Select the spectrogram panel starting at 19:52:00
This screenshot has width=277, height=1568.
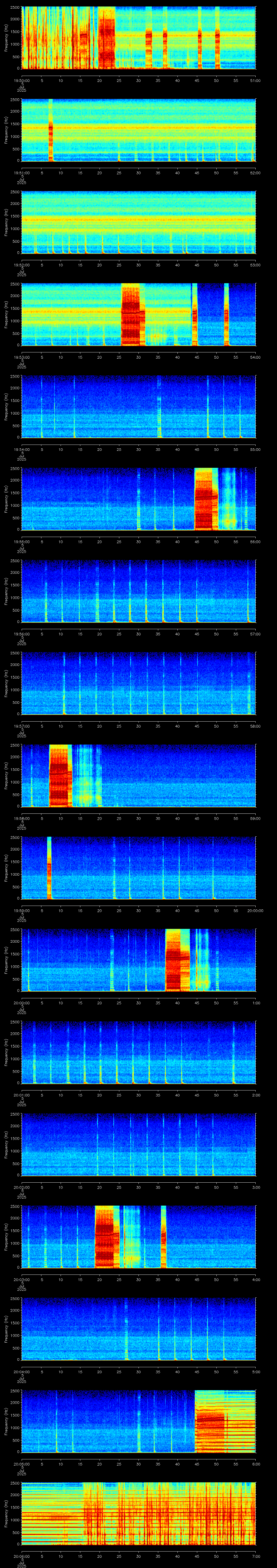click(x=139, y=222)
